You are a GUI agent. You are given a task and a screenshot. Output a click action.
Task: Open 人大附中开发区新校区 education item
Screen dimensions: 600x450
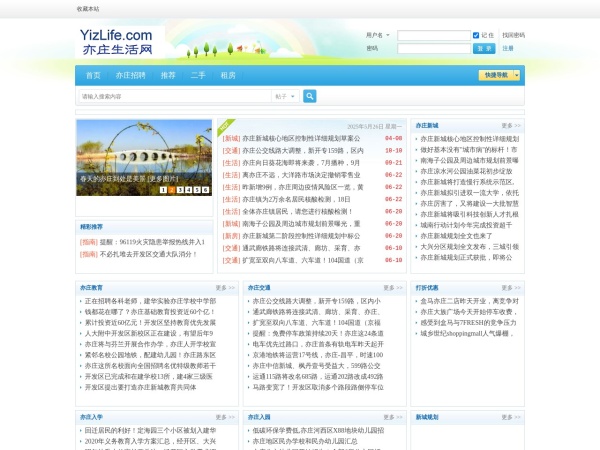pyautogui.click(x=149, y=333)
